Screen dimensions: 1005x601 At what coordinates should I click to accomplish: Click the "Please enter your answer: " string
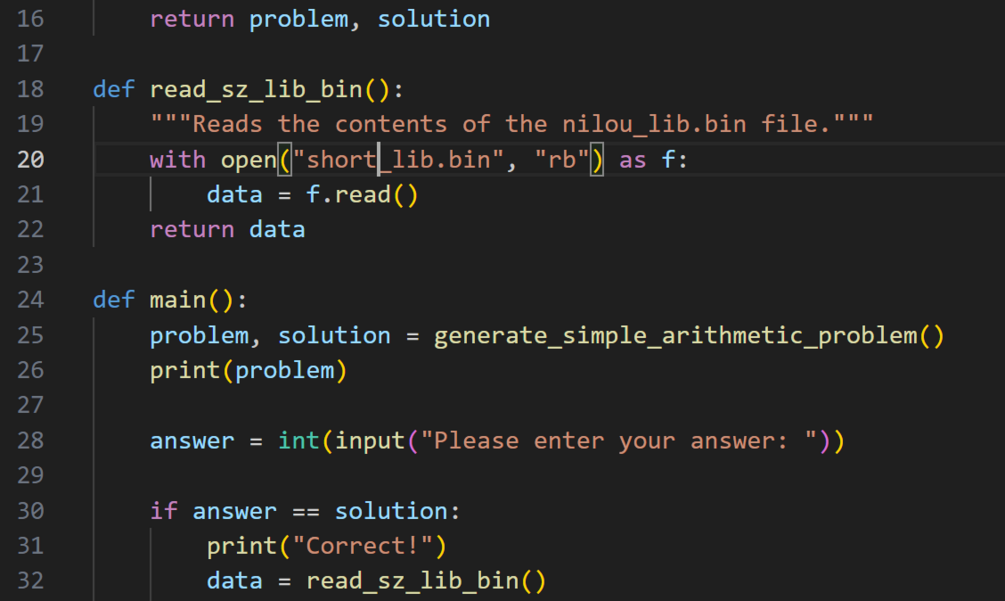(x=619, y=441)
